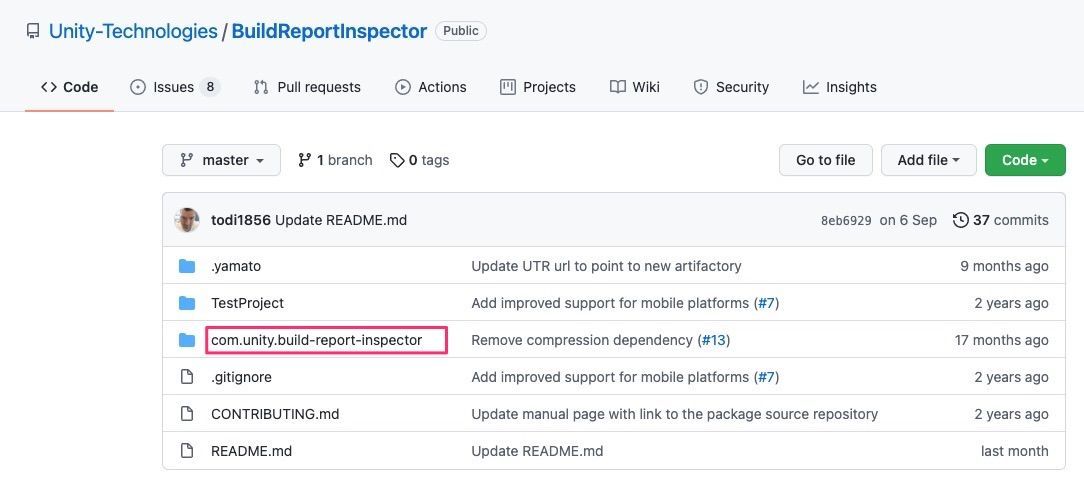Go to the Actions tab
The height and width of the screenshot is (480, 1084).
pos(430,87)
